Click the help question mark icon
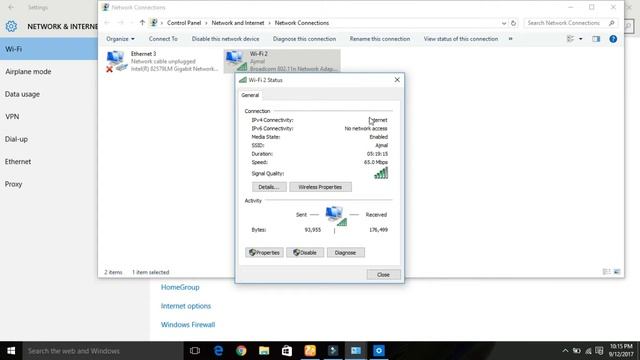This screenshot has width=640, height=360. [x=613, y=39]
